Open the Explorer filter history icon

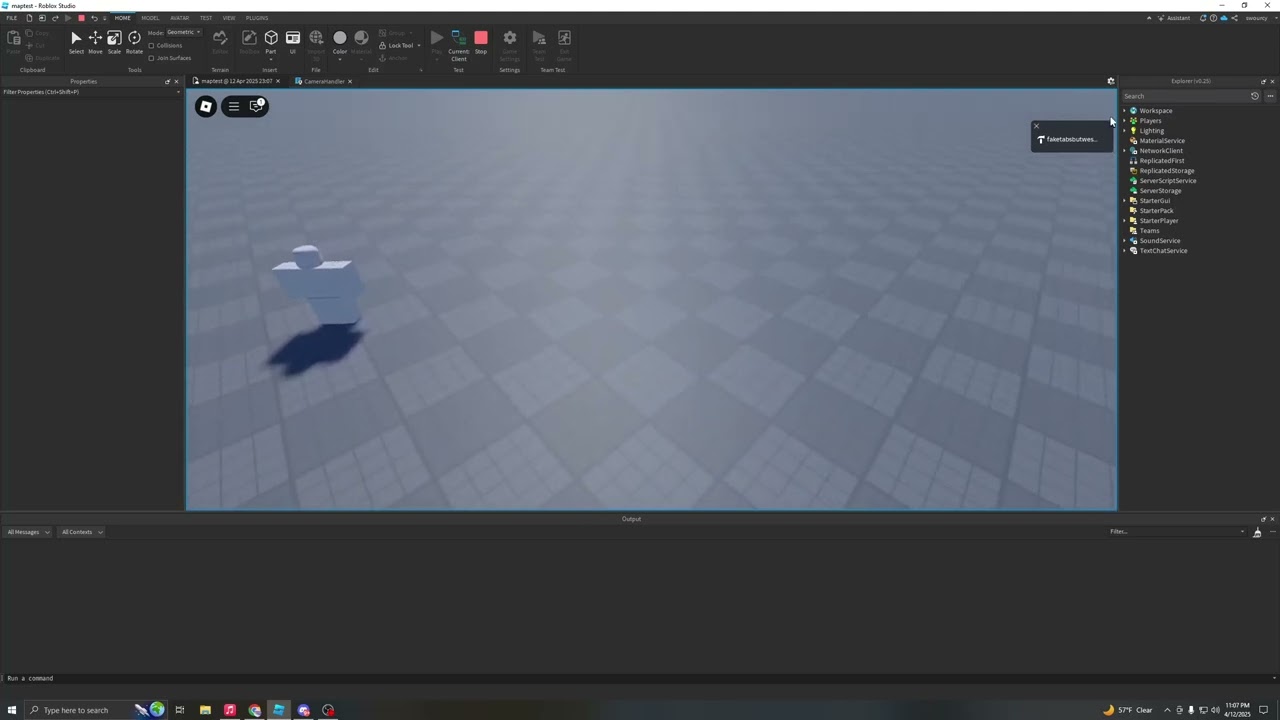(x=1255, y=96)
